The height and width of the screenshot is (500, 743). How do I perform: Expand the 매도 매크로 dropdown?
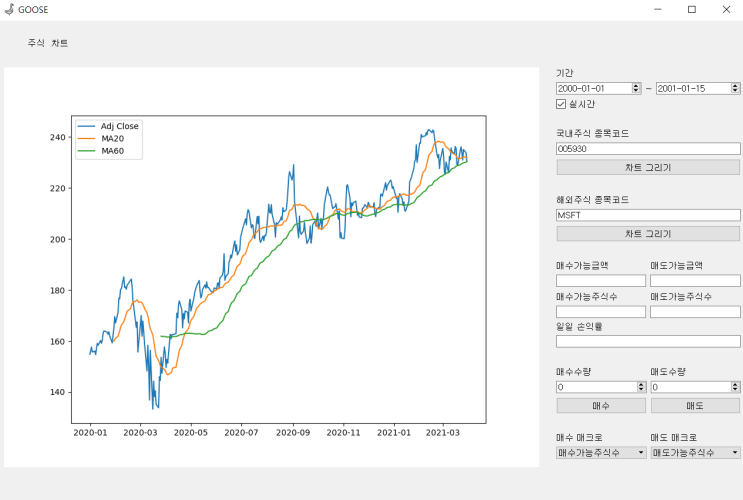(x=695, y=453)
